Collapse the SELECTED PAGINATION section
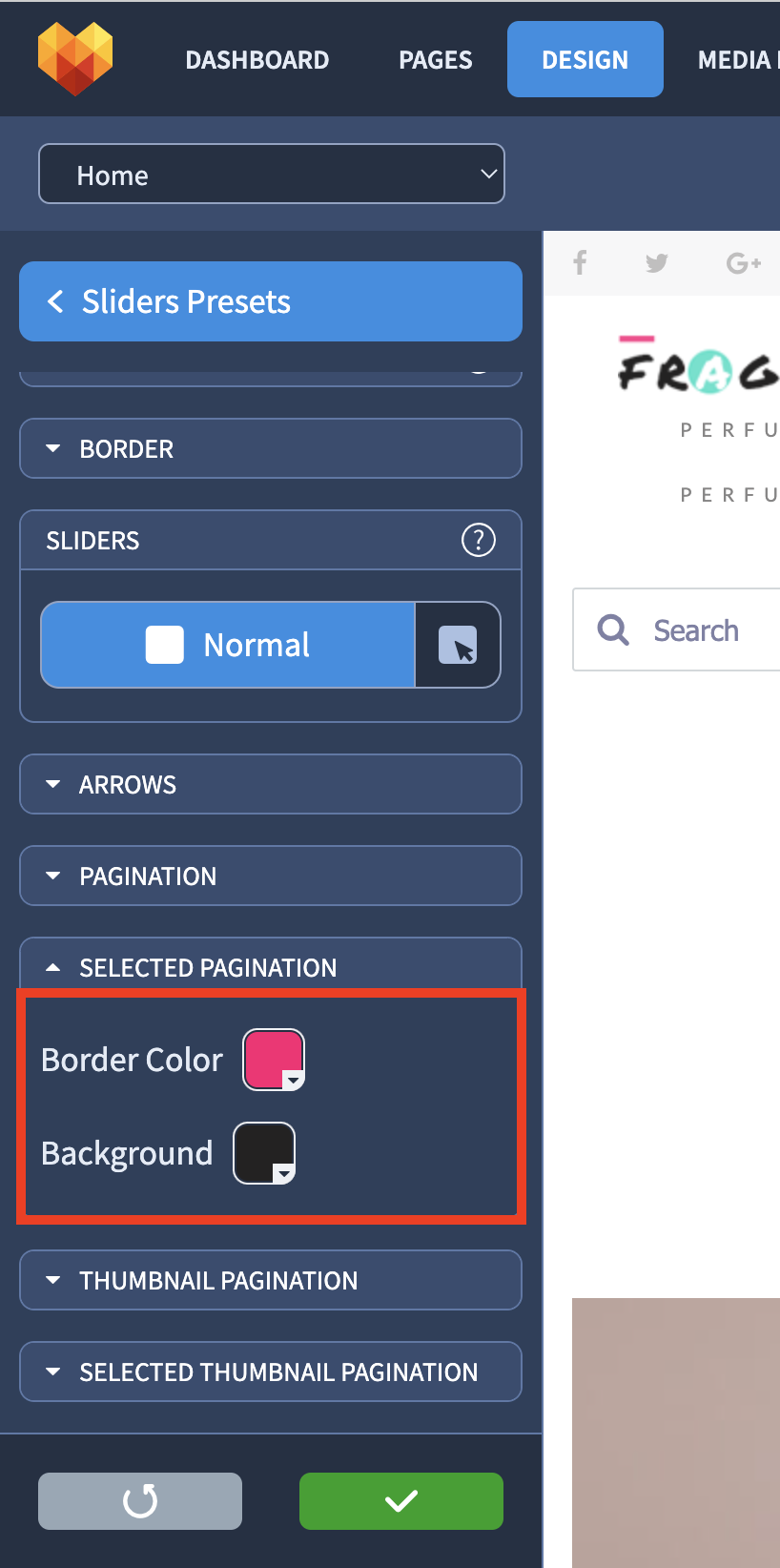 pyautogui.click(x=271, y=965)
